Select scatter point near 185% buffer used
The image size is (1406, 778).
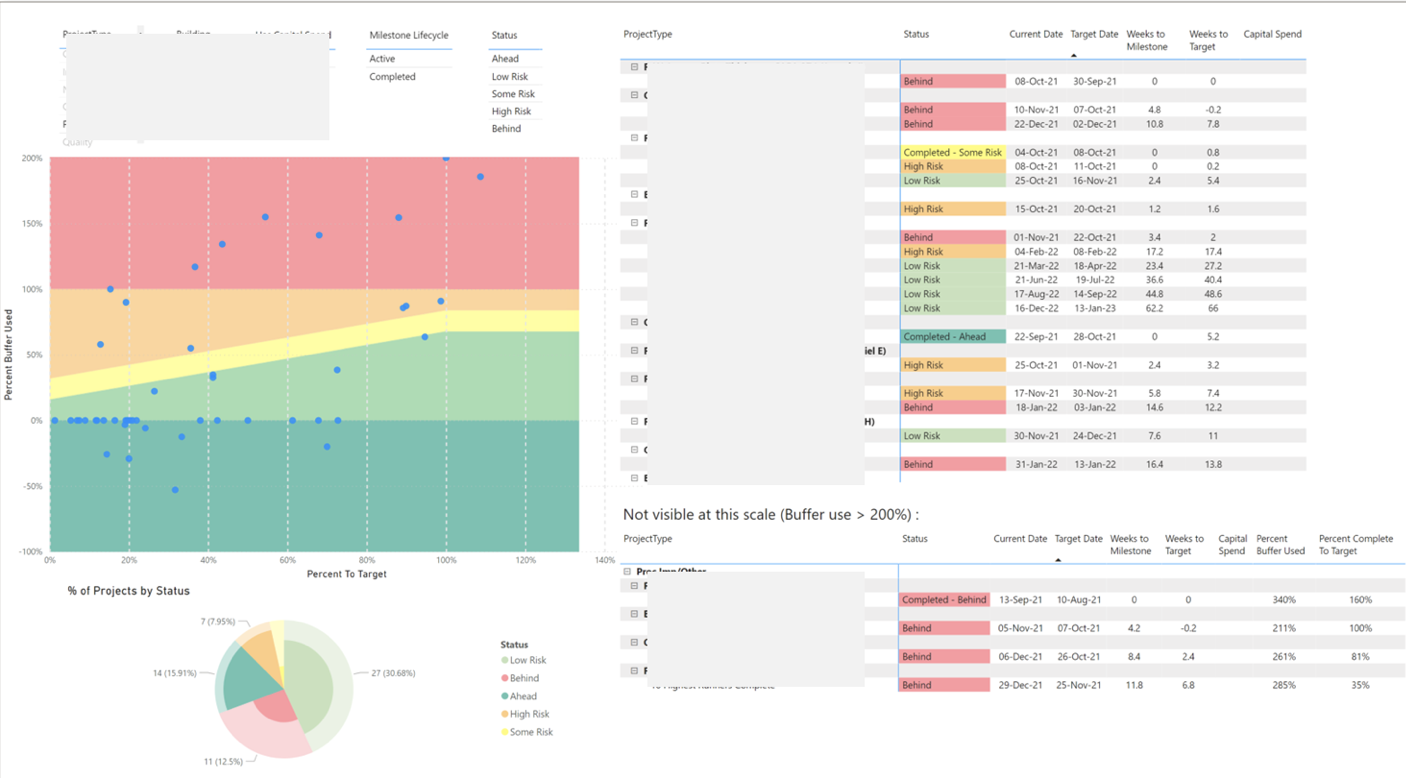480,177
